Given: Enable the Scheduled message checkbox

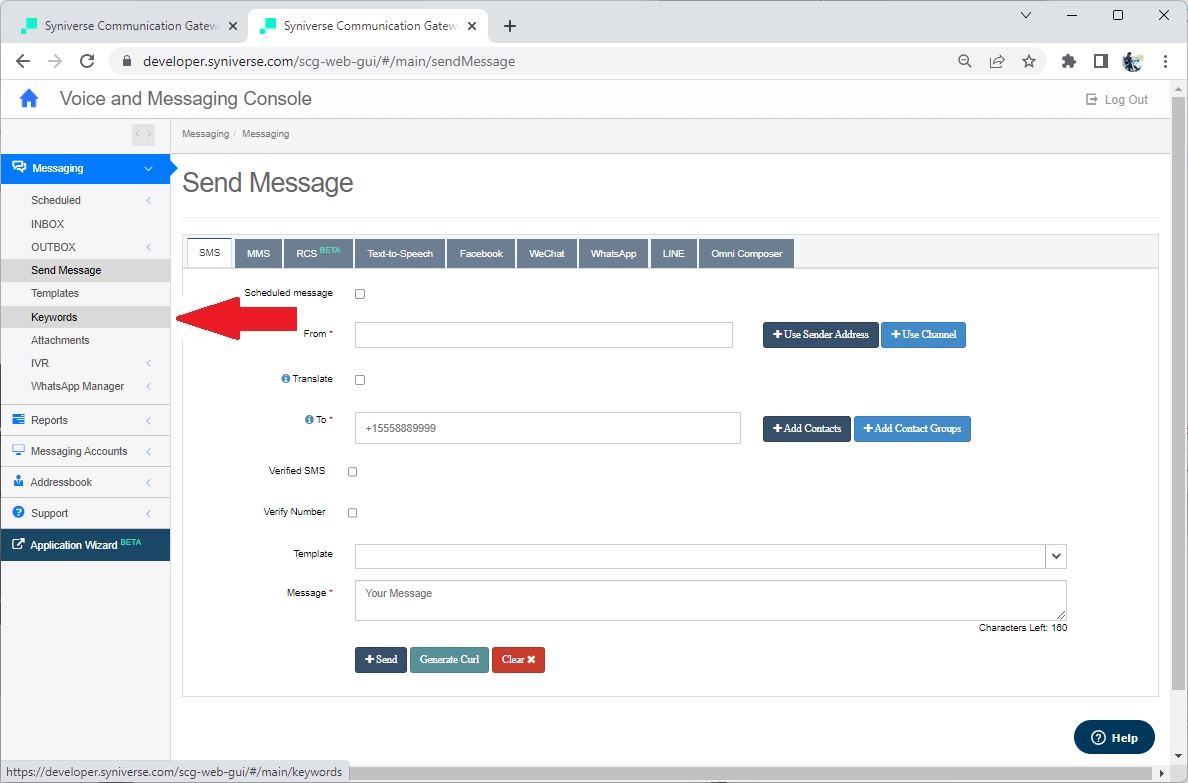Looking at the screenshot, I should tap(360, 294).
